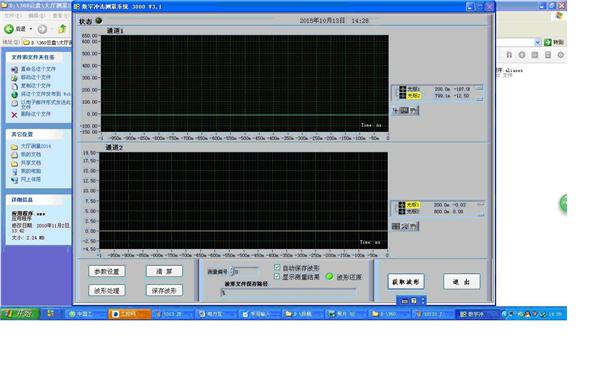Screen dimensions: 600x375
Task: Select channel 1 highlighted cursor 光标2 icon
Action: coord(403,95)
